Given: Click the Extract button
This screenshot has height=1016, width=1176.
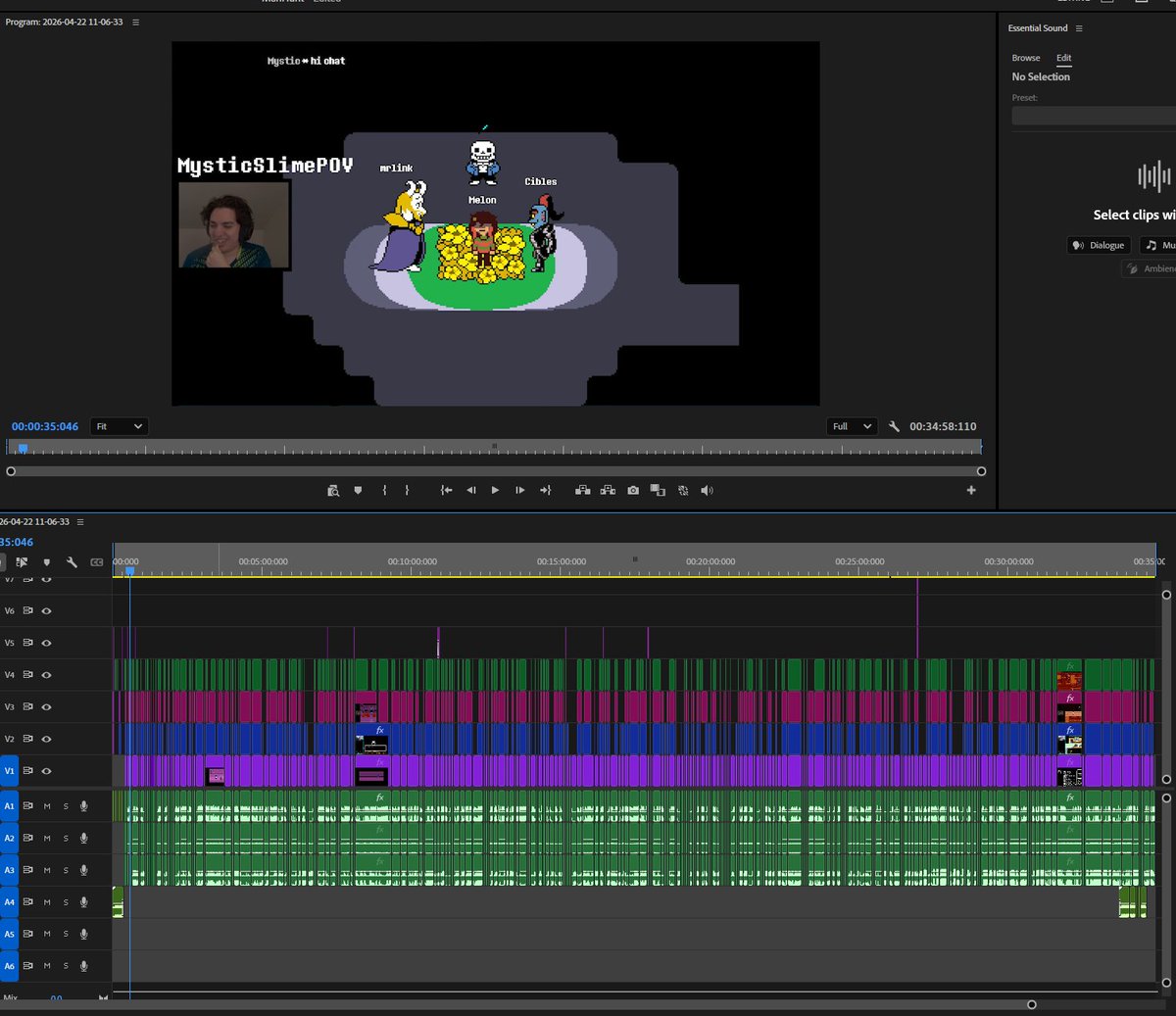Looking at the screenshot, I should [608, 490].
